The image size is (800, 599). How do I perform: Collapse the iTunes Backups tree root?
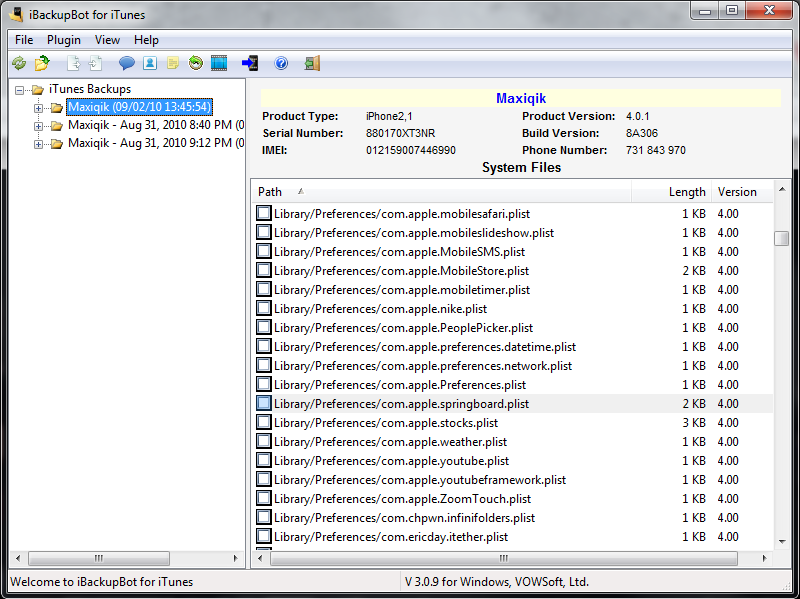19,90
